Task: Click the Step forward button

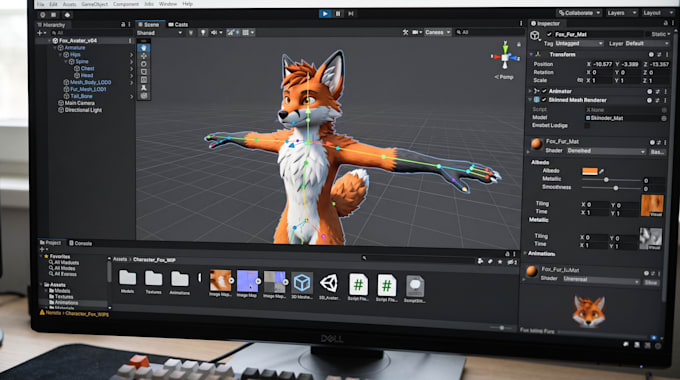Action: click(x=350, y=13)
